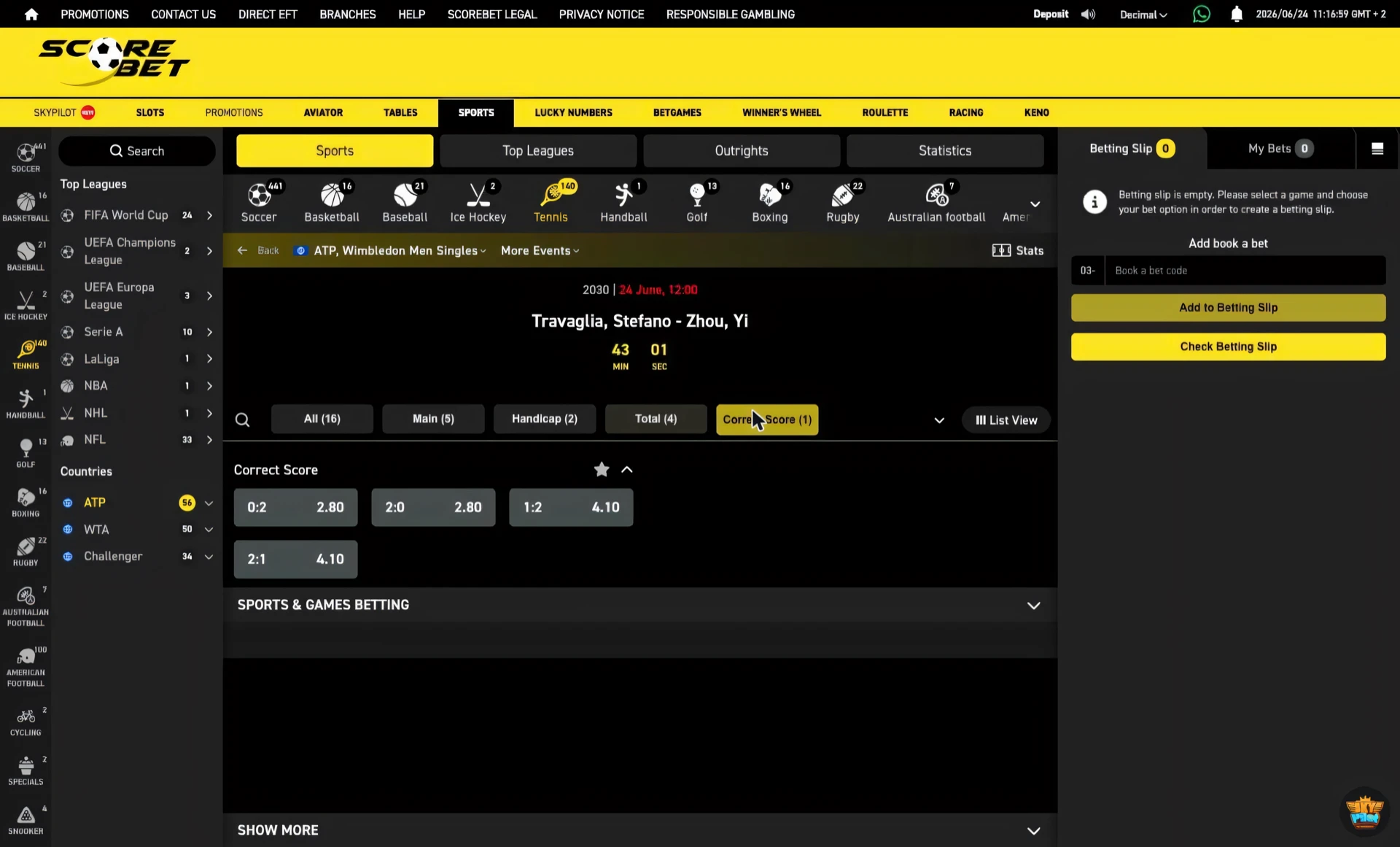1400x847 pixels.
Task: Show All (16) markets
Action: tap(322, 419)
